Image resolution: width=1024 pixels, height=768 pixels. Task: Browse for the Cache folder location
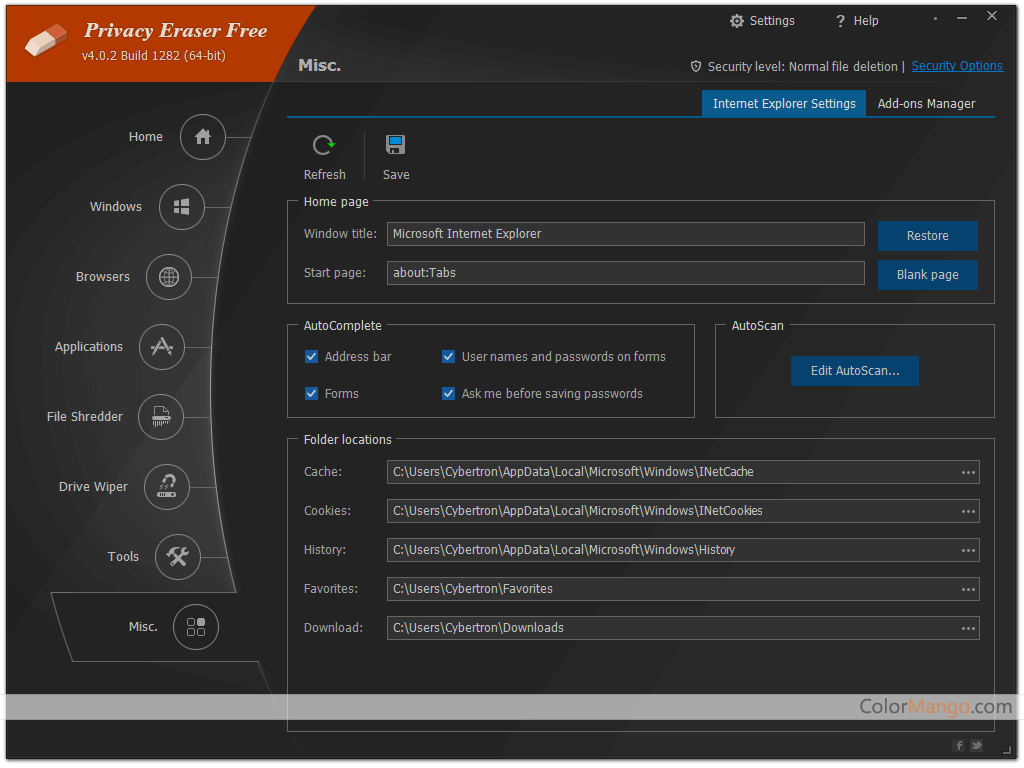(968, 472)
